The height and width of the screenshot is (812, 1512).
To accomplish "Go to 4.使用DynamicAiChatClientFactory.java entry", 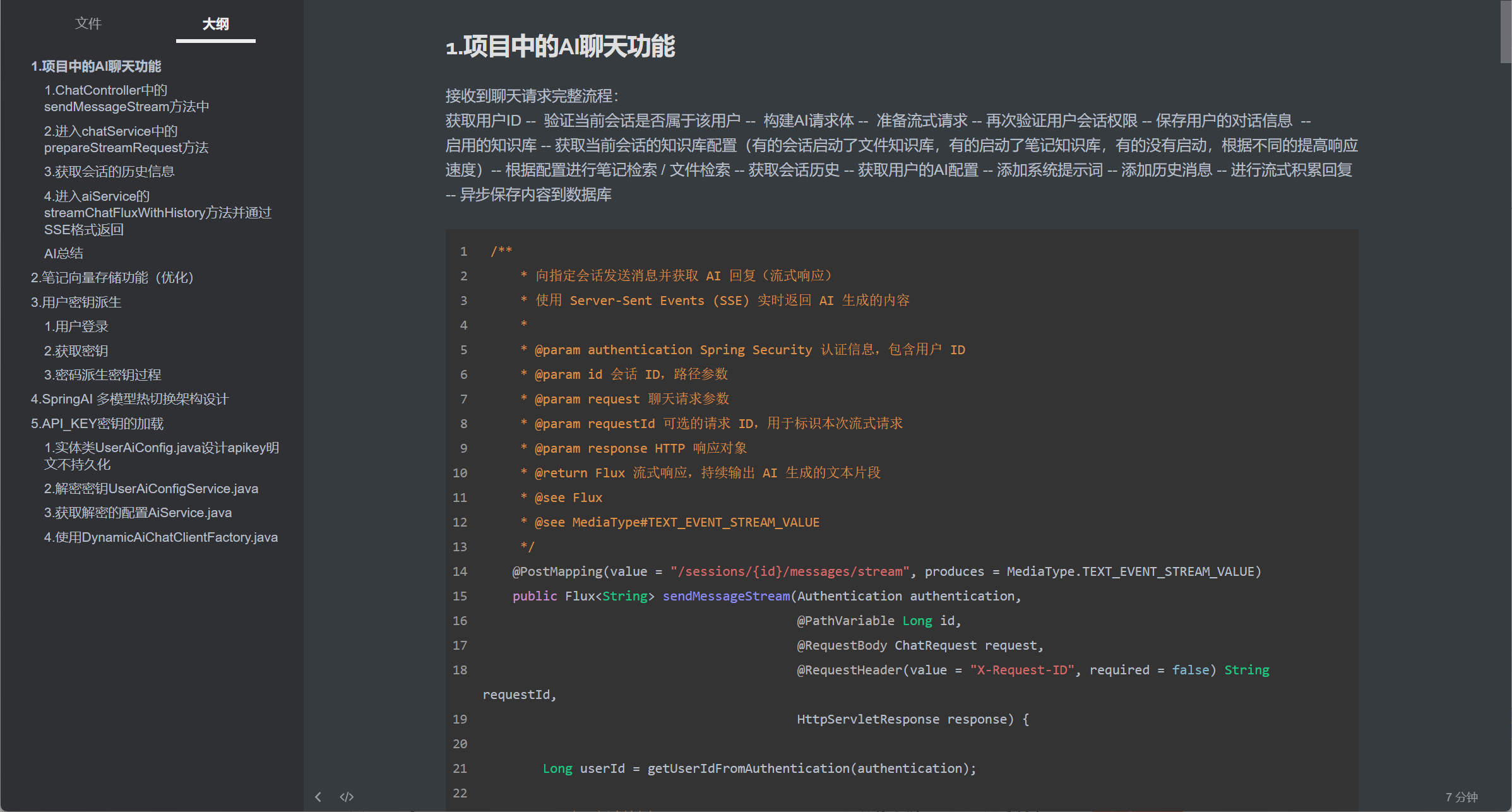I will [x=160, y=537].
